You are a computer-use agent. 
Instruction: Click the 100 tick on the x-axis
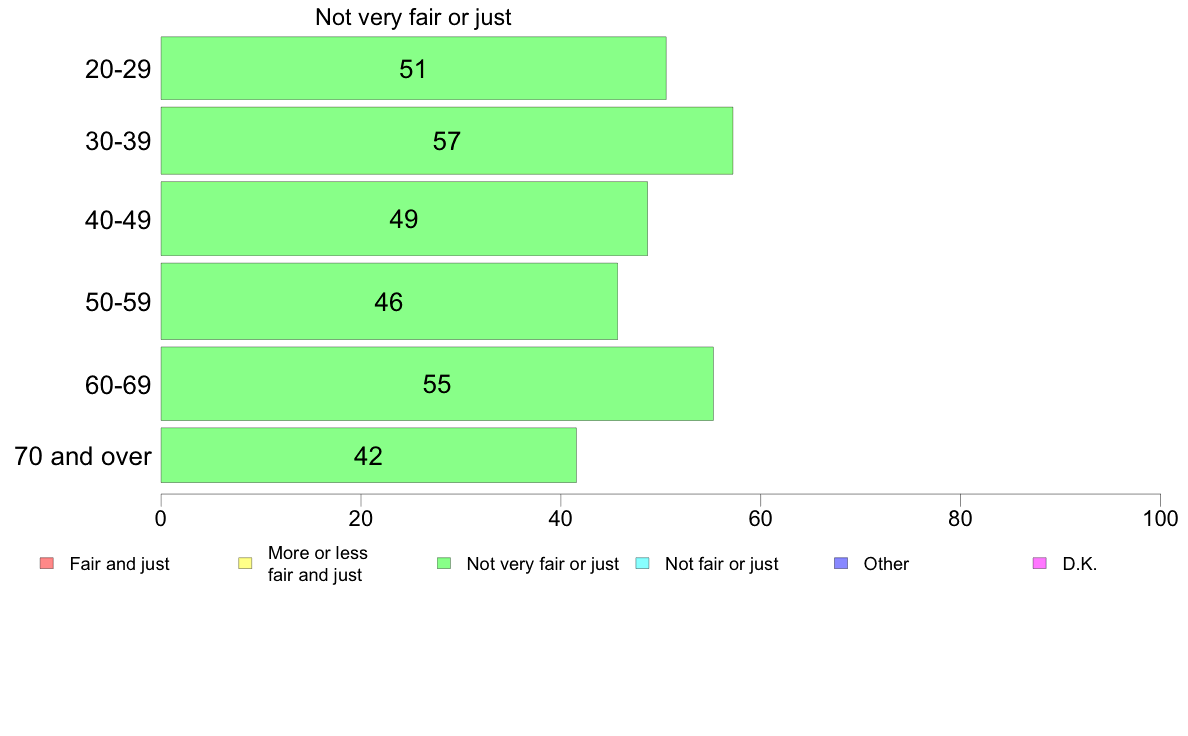(x=1159, y=519)
